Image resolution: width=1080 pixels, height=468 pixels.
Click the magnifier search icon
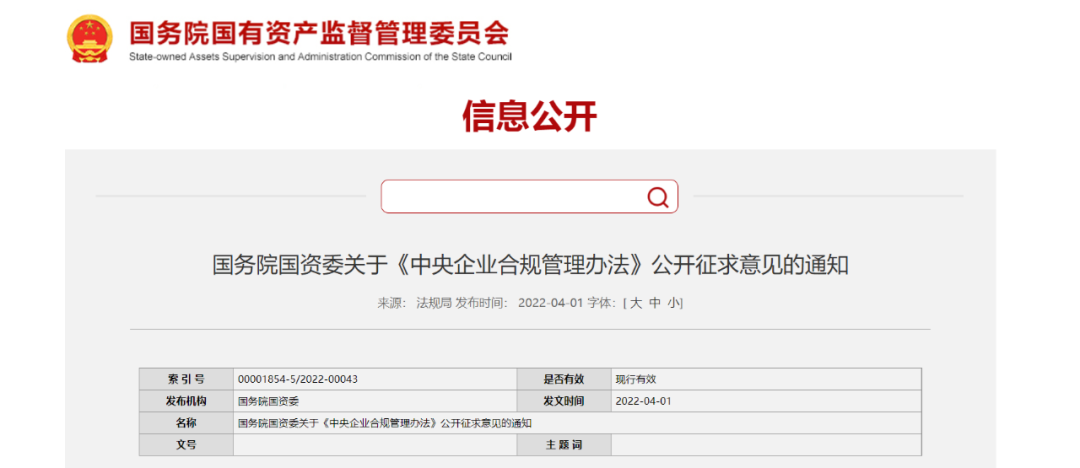coord(657,197)
